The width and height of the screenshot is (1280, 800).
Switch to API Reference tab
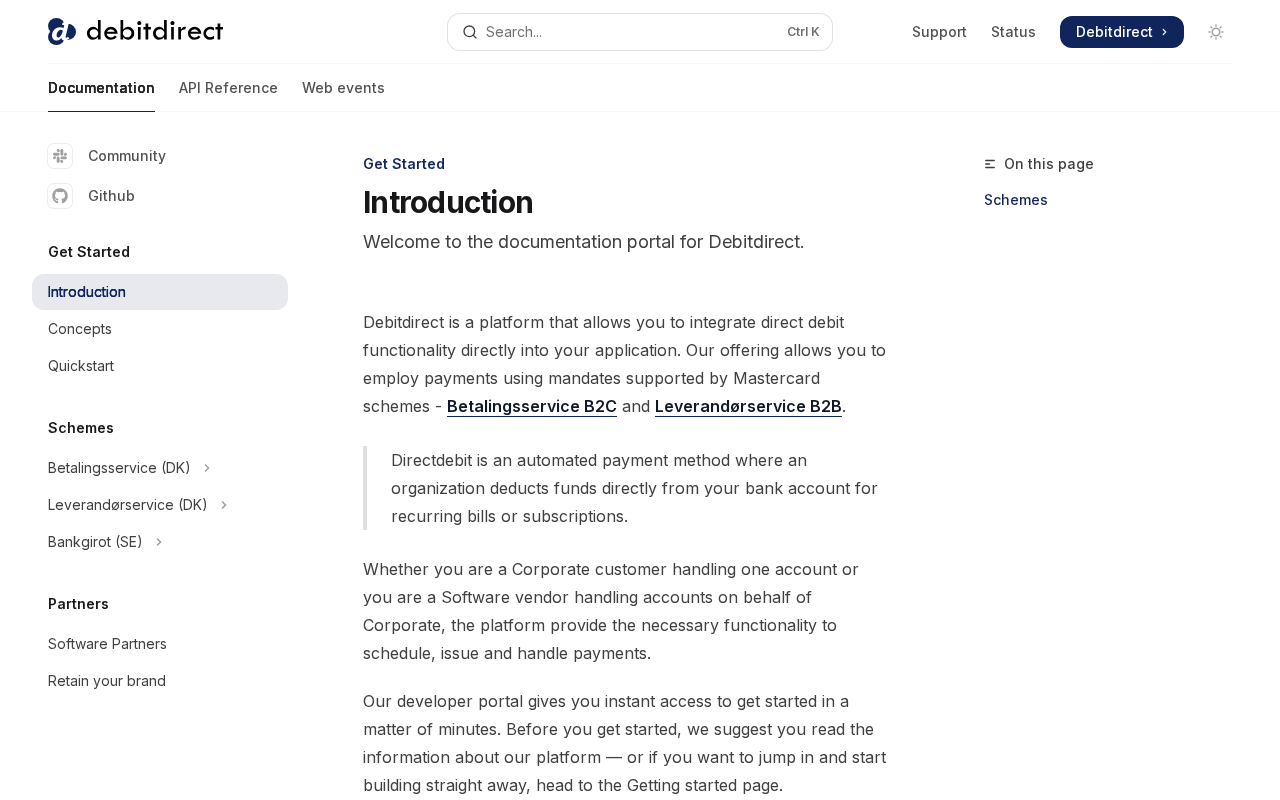pyautogui.click(x=228, y=88)
